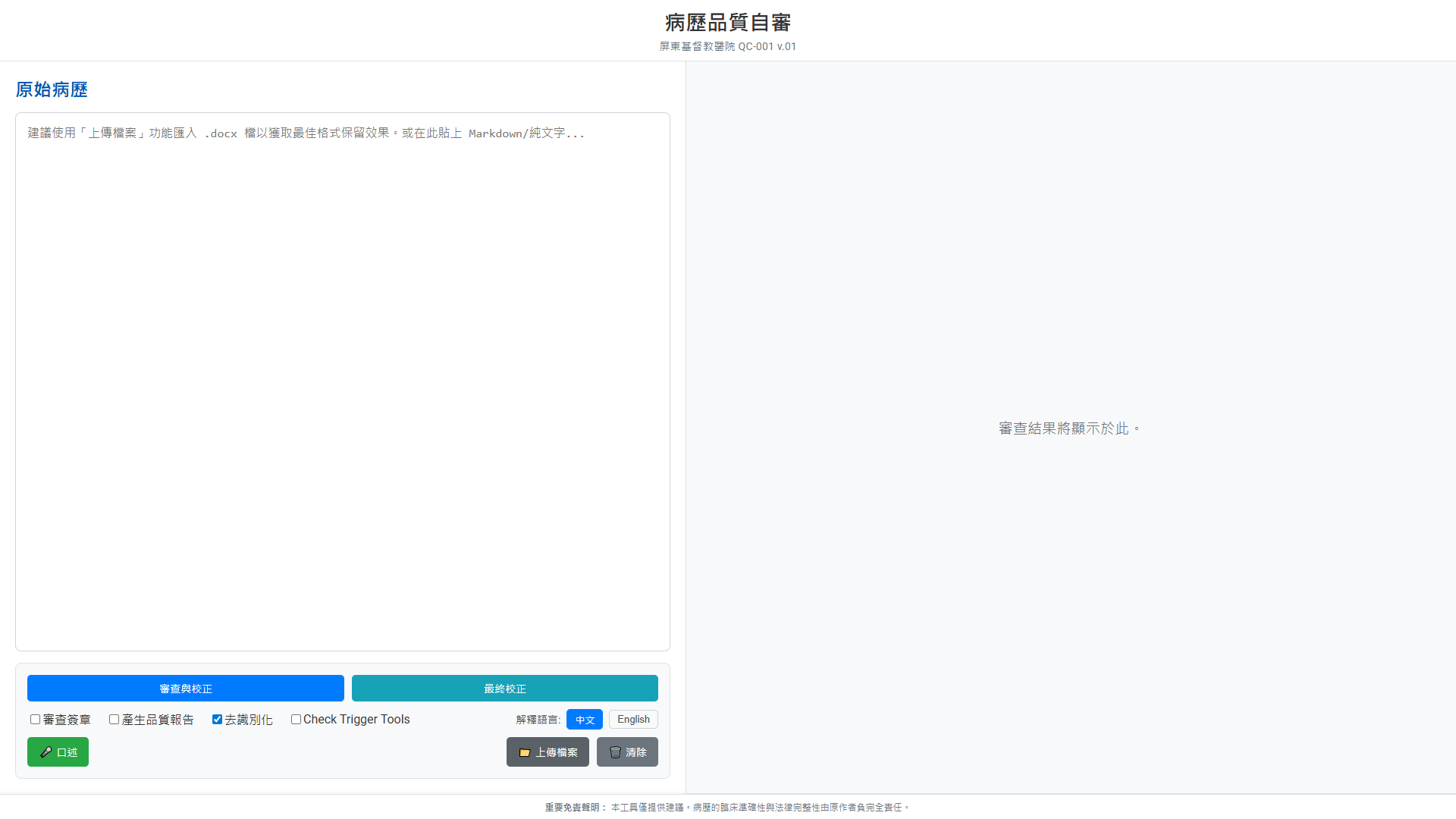Tick the 產生品質報告 checkbox
Viewport: 1456px width, 819px height.
coord(114,719)
